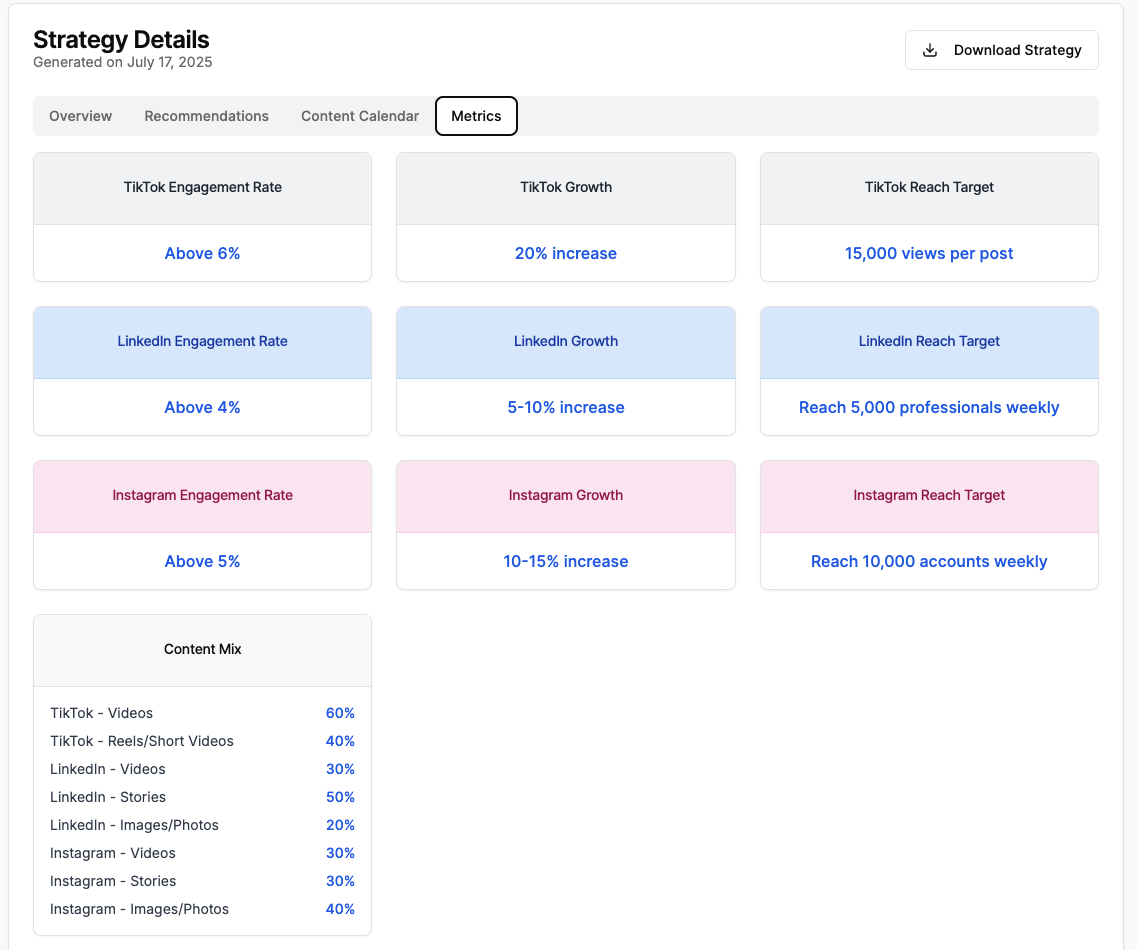Click the 'LinkedIn - Images/Photos' row label
Viewport: 1137px width, 950px height.
tap(134, 825)
